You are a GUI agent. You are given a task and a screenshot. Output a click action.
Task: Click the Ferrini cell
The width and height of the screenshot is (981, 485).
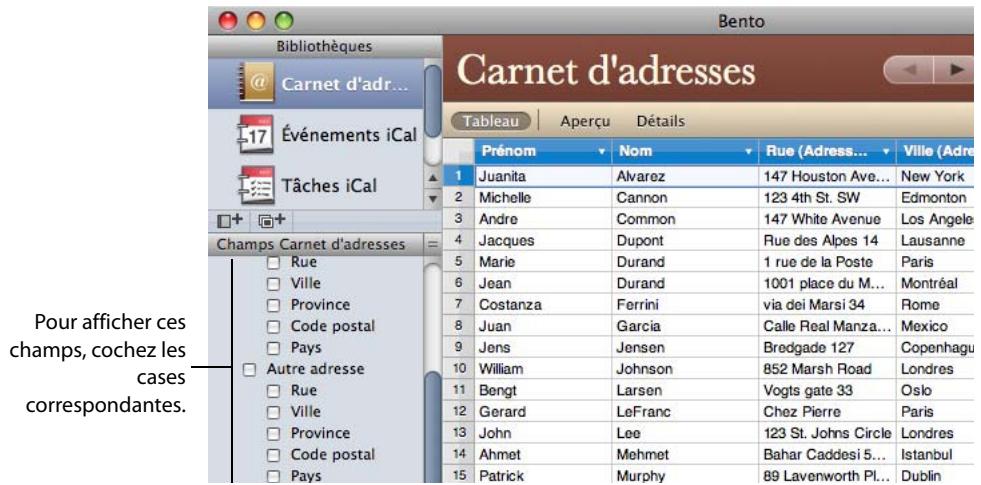pyautogui.click(x=685, y=305)
